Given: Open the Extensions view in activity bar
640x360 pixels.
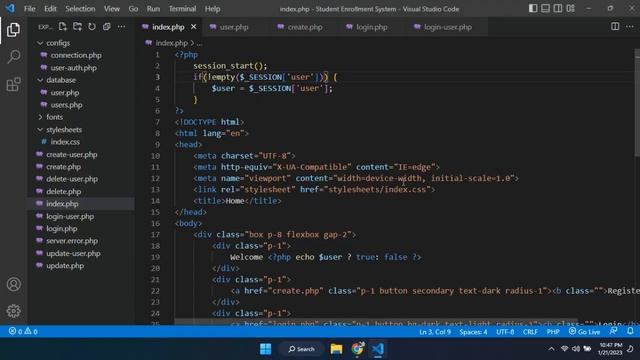Looking at the screenshot, I should click(13, 84).
